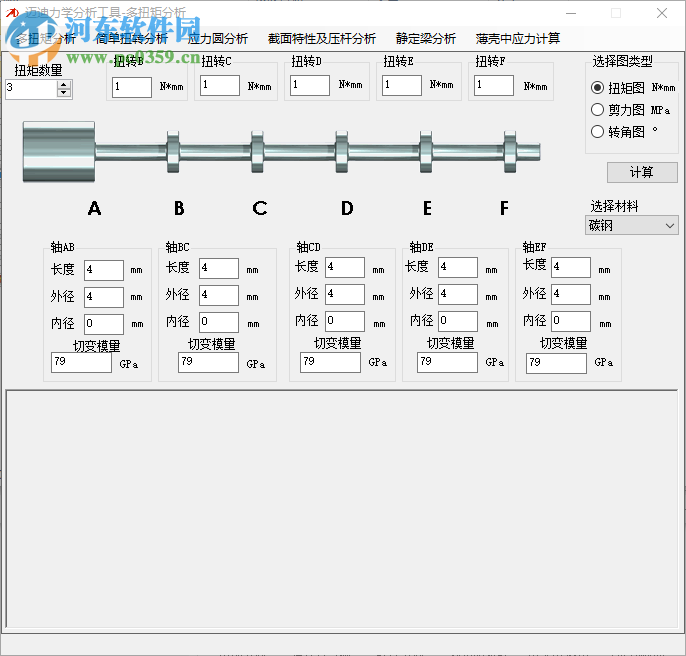
Task: Click 轴DE 切变模量 input field
Action: [x=447, y=362]
